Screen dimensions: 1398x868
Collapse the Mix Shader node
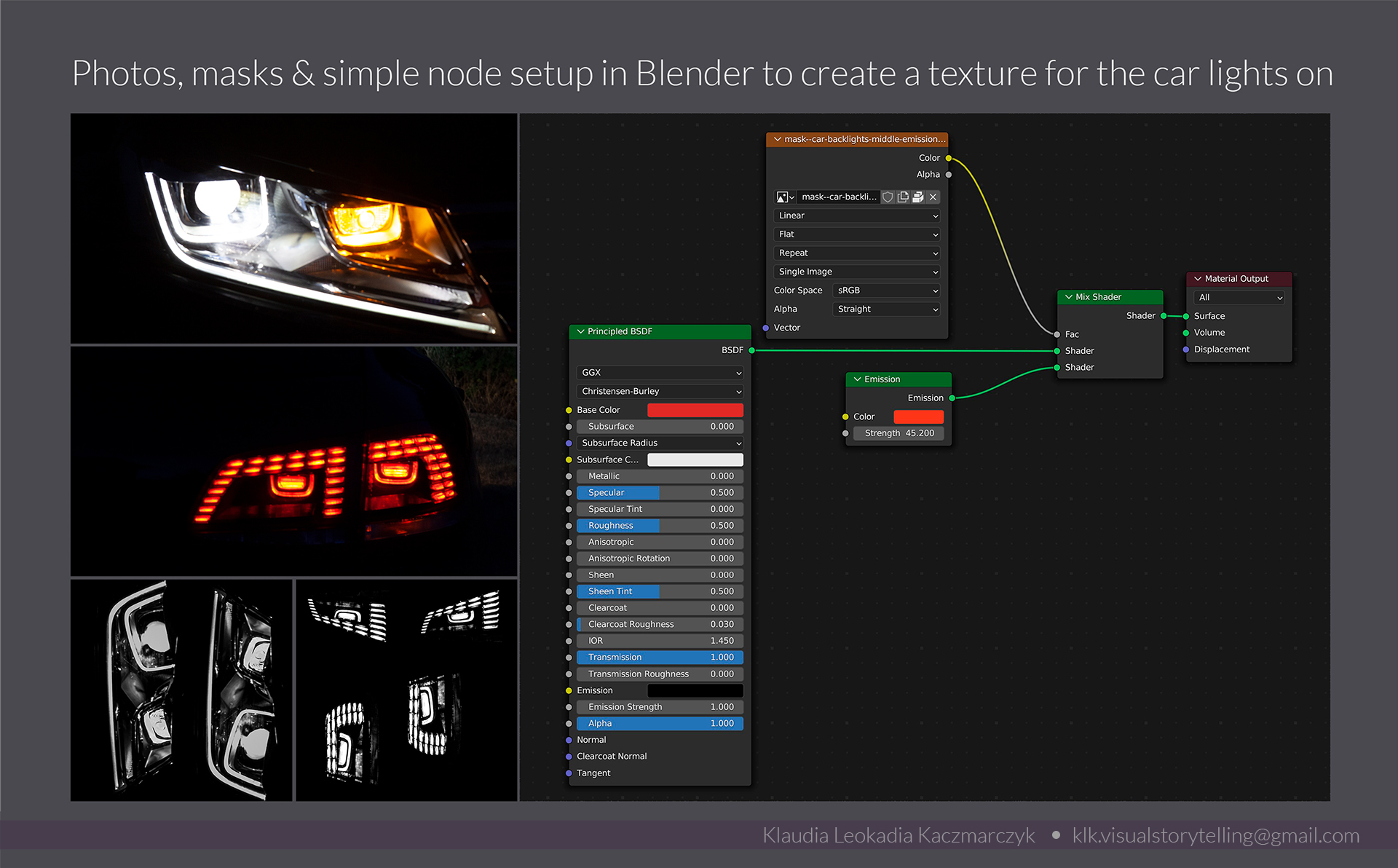pyautogui.click(x=1069, y=297)
